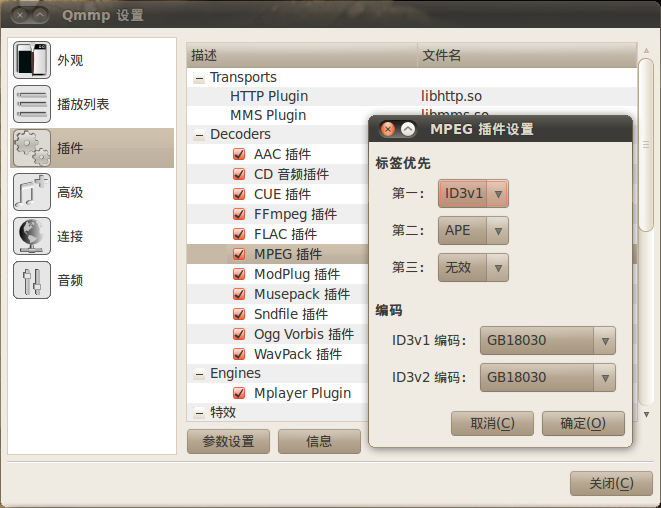The image size is (661, 508).
Task: Click the 关闭(C) button
Action: (611, 483)
